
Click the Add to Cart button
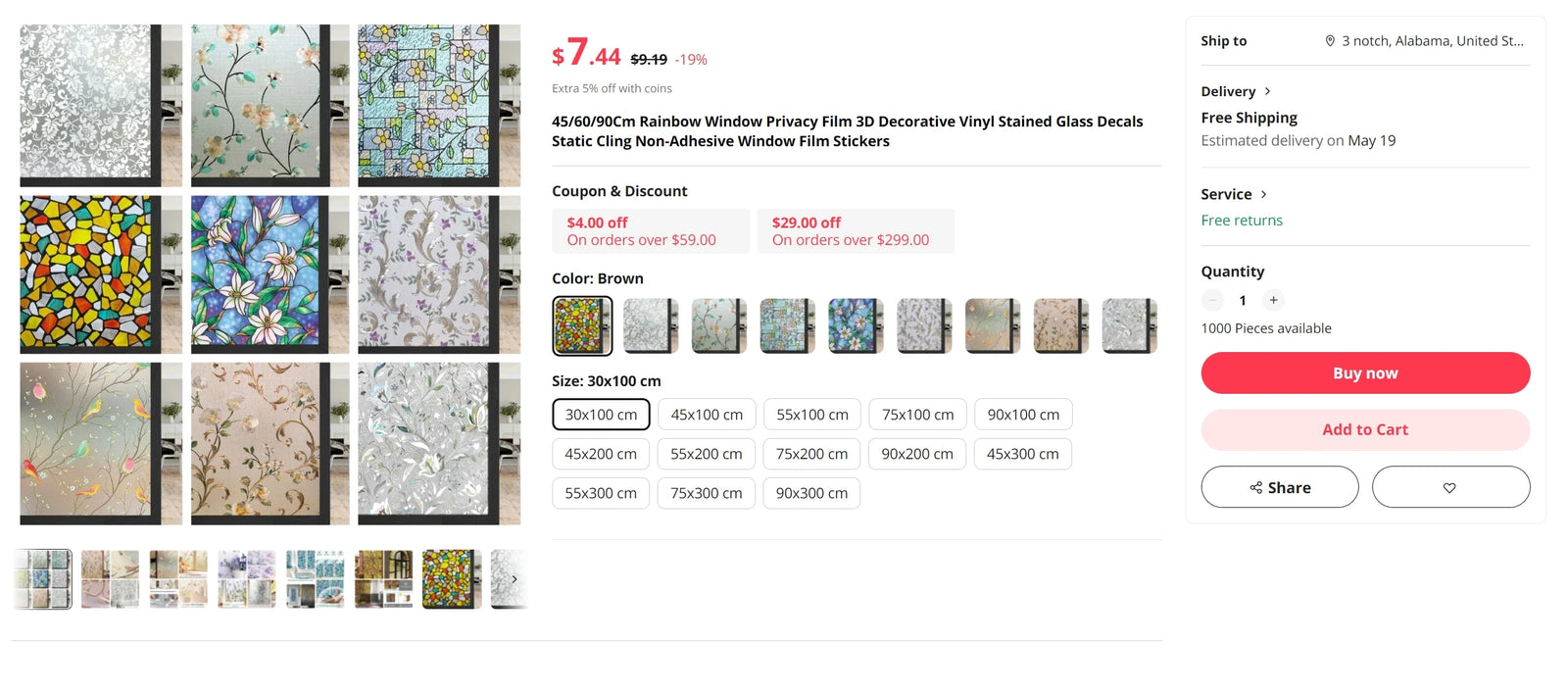(x=1364, y=429)
